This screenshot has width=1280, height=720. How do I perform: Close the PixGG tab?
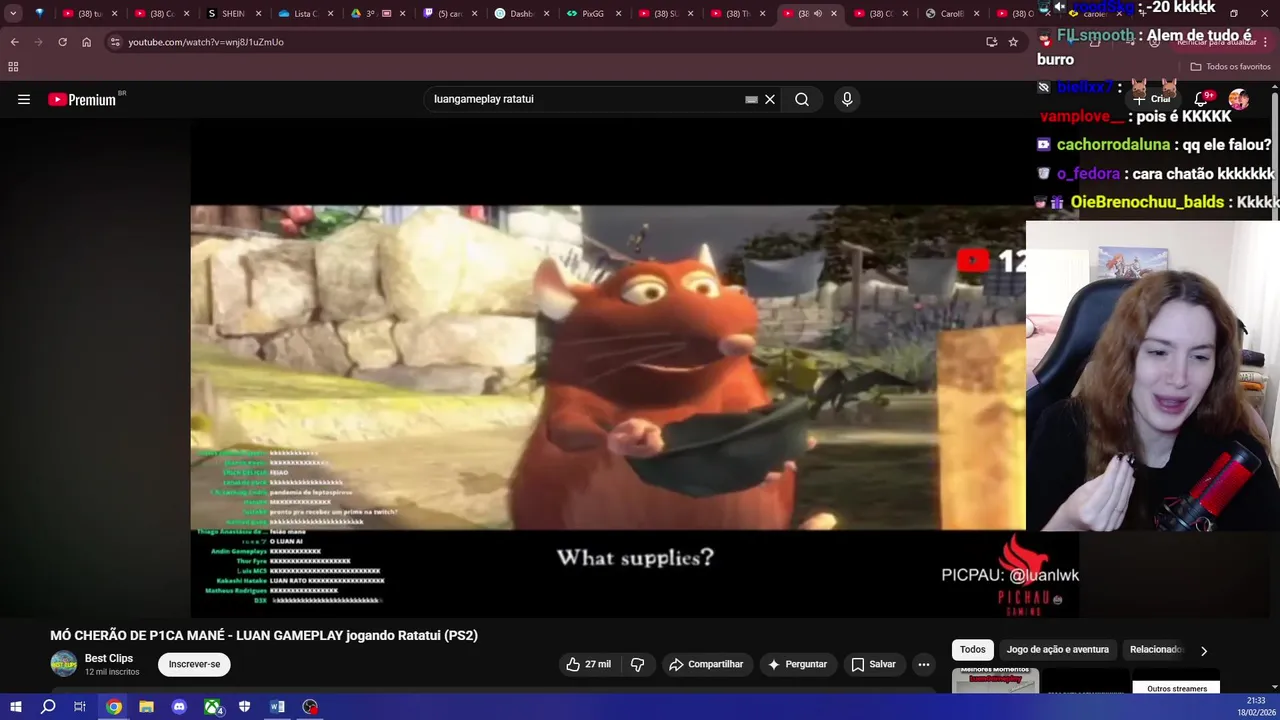pyautogui.click(x=618, y=14)
